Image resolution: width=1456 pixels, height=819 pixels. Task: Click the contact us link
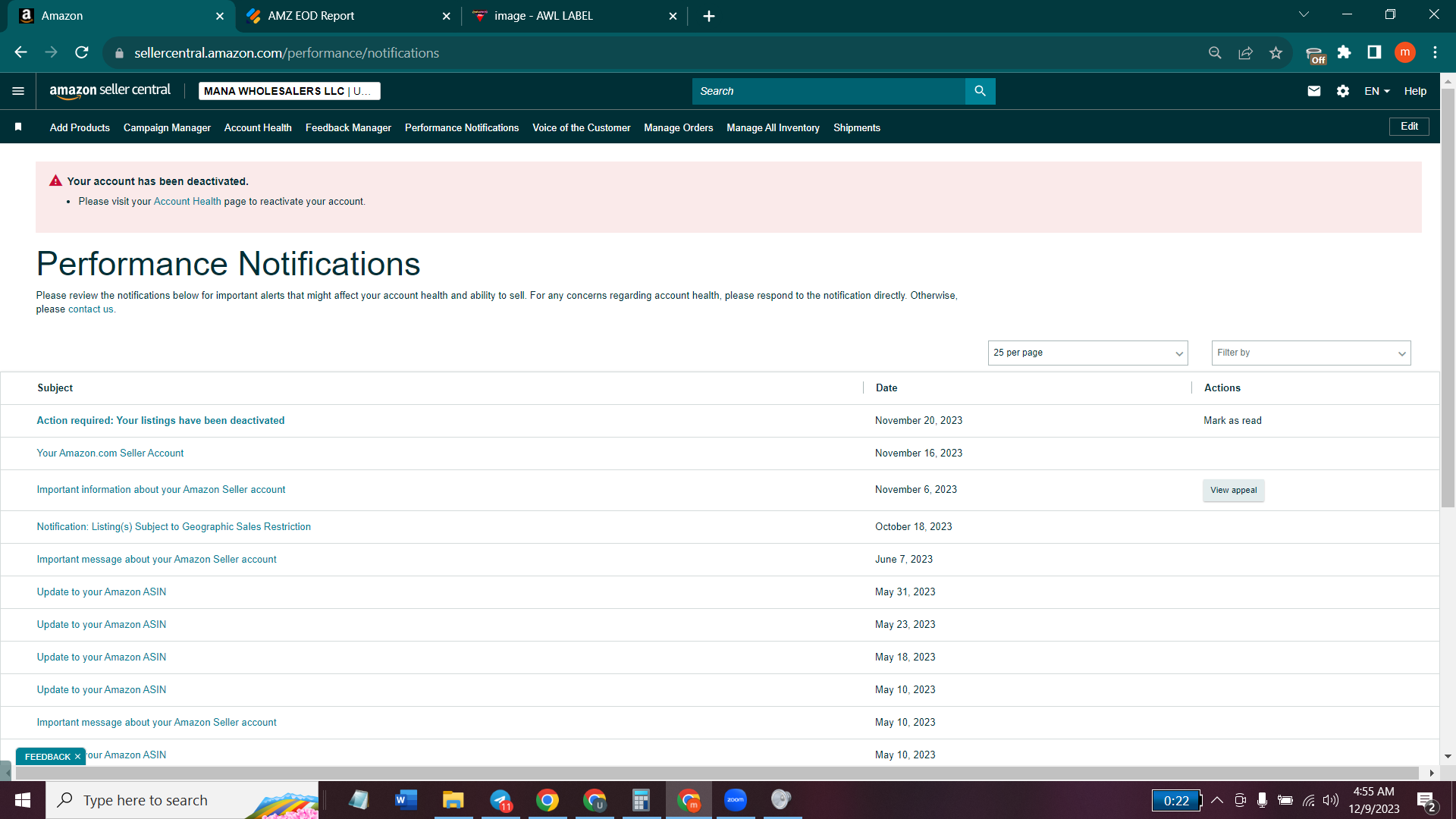[91, 309]
